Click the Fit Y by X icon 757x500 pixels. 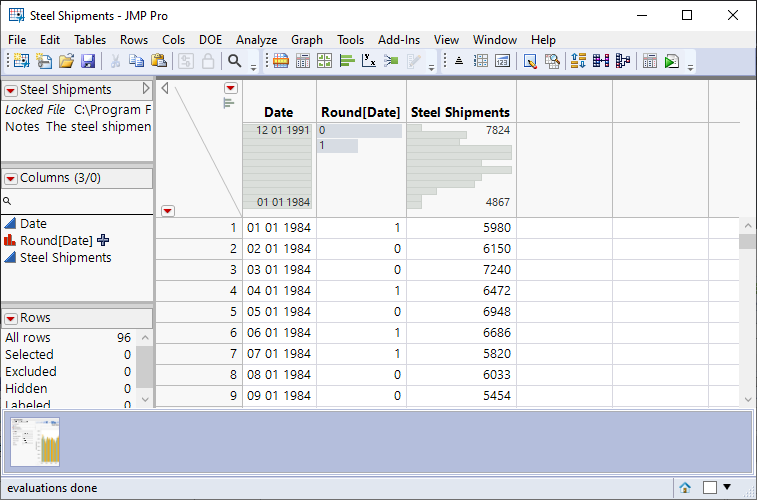[369, 61]
